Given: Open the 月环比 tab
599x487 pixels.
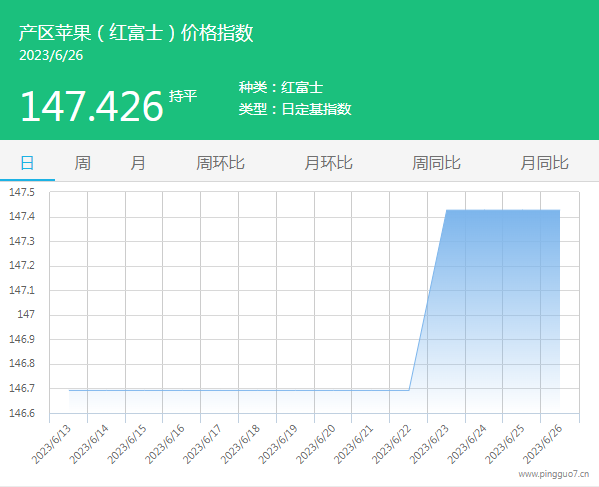Looking at the screenshot, I should [329, 163].
